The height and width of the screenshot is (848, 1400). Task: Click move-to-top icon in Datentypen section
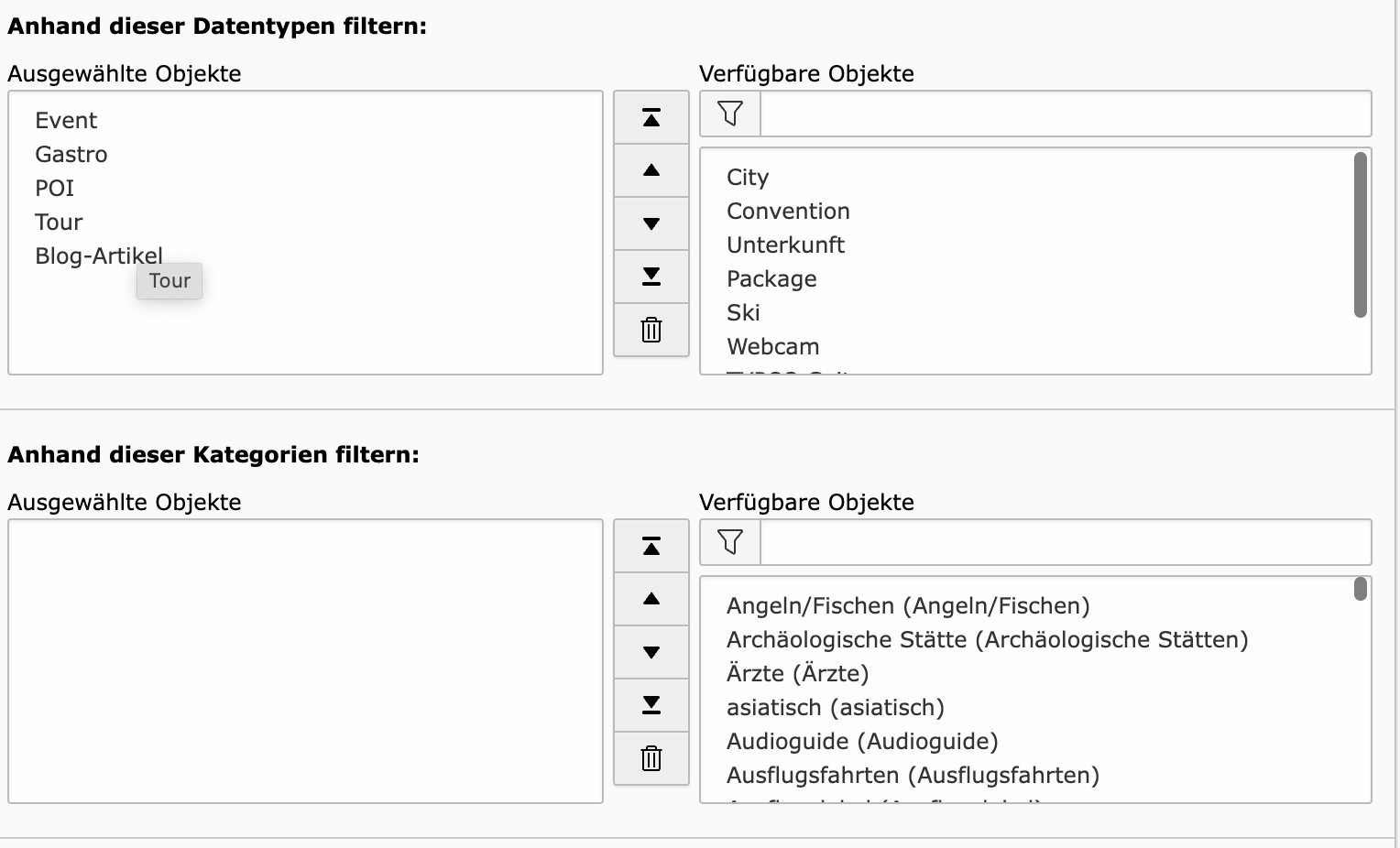(651, 117)
